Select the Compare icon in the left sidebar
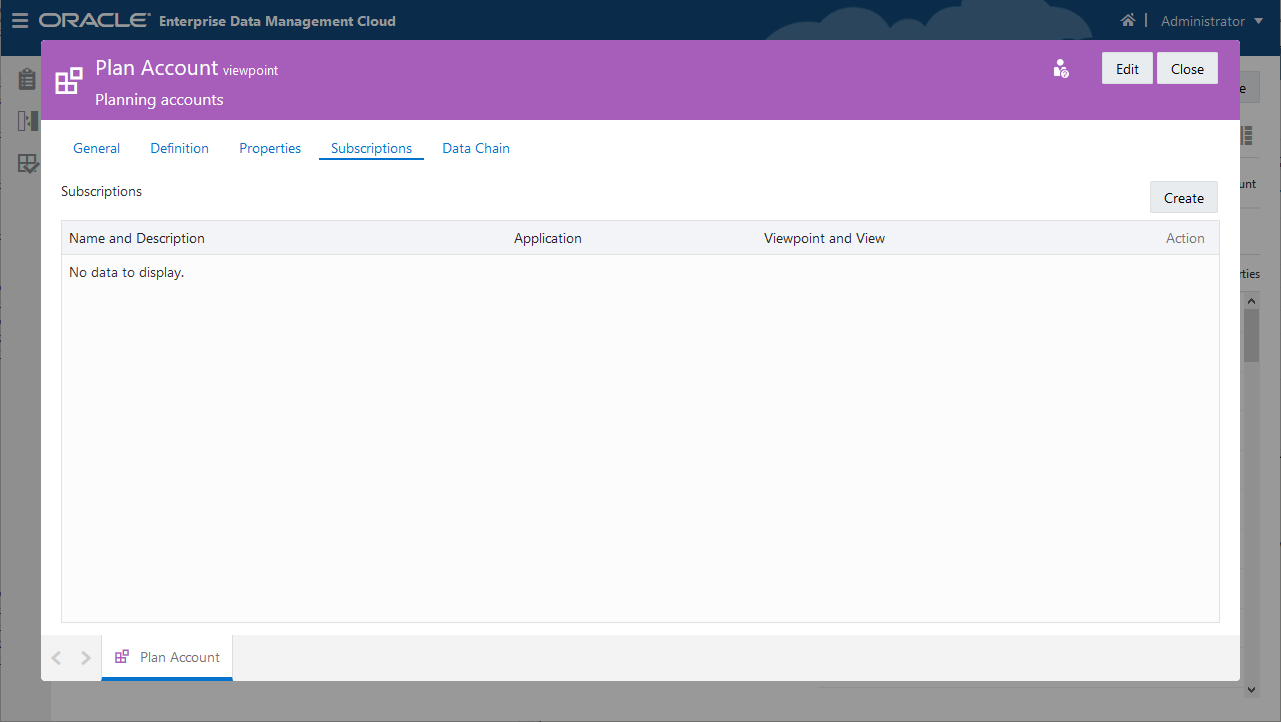 pyautogui.click(x=26, y=120)
